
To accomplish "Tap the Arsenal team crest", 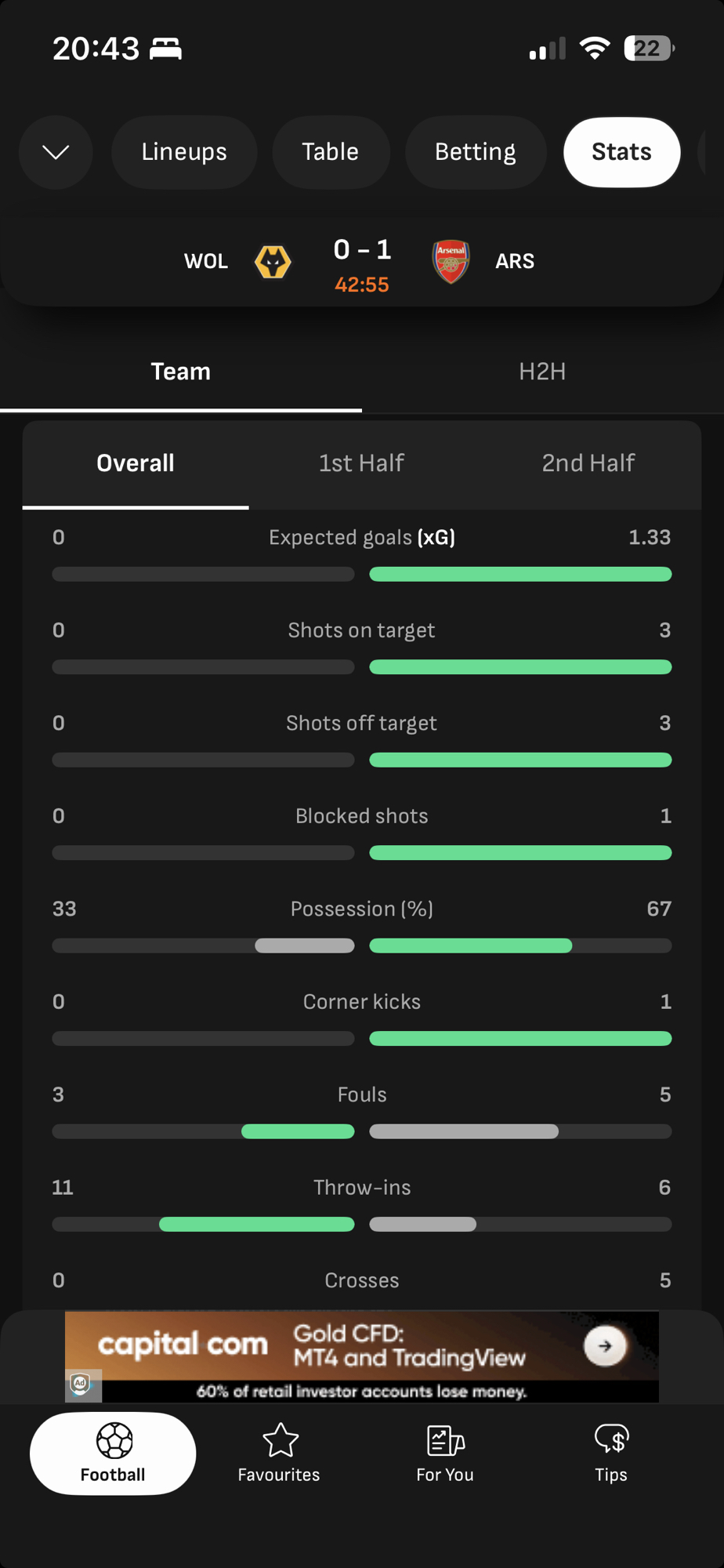I will [x=451, y=261].
